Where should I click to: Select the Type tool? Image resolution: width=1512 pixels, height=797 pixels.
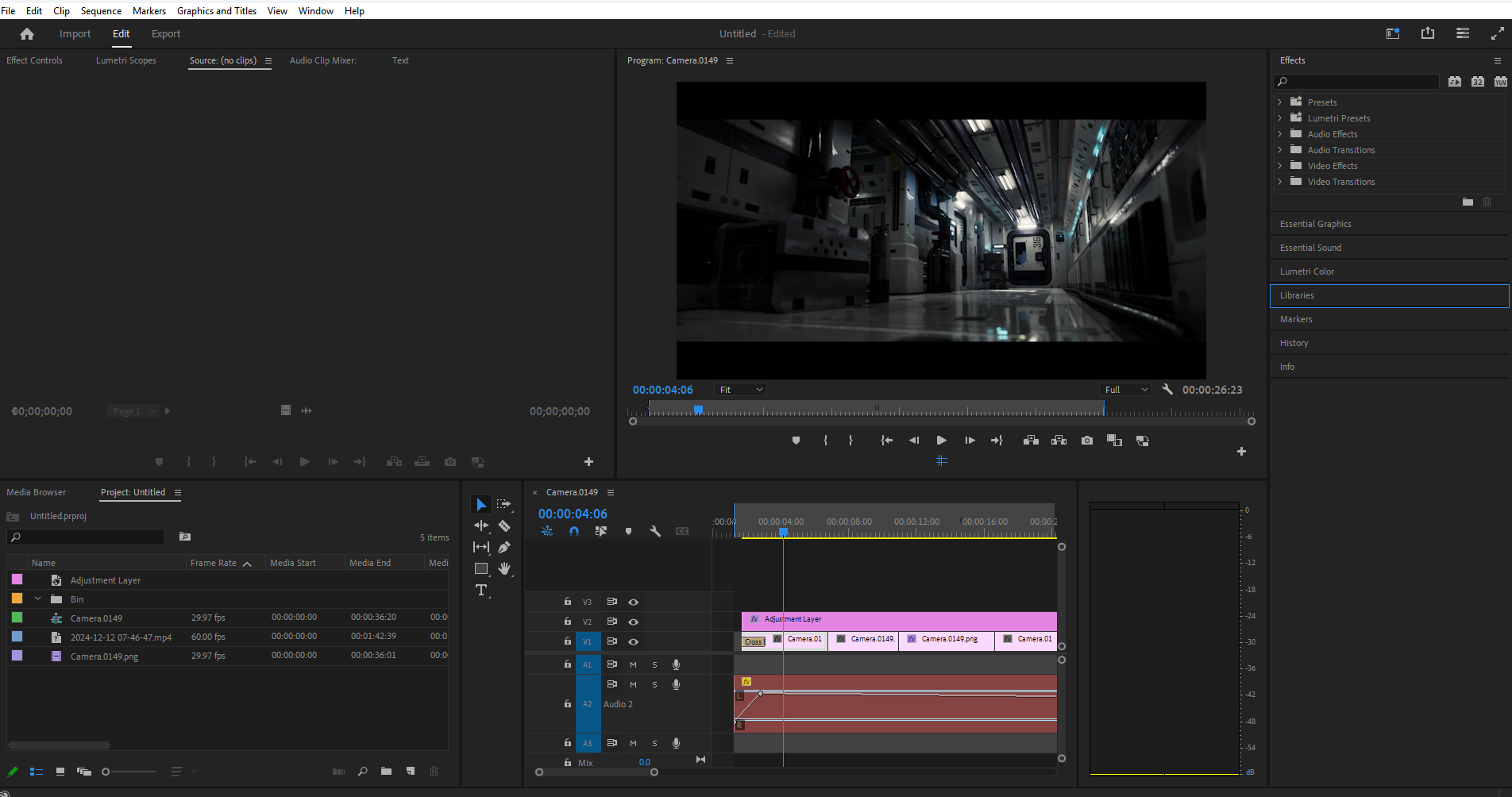pos(481,590)
